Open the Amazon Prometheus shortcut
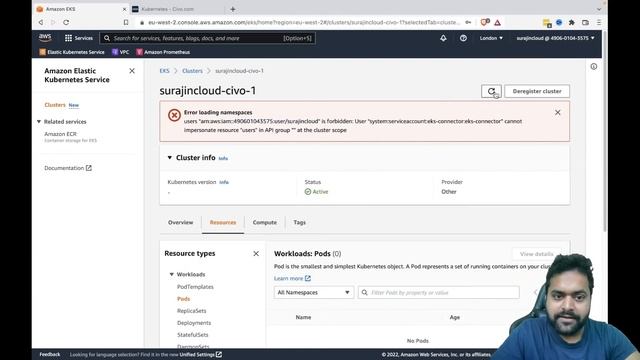This screenshot has height=360, width=640. (163, 52)
